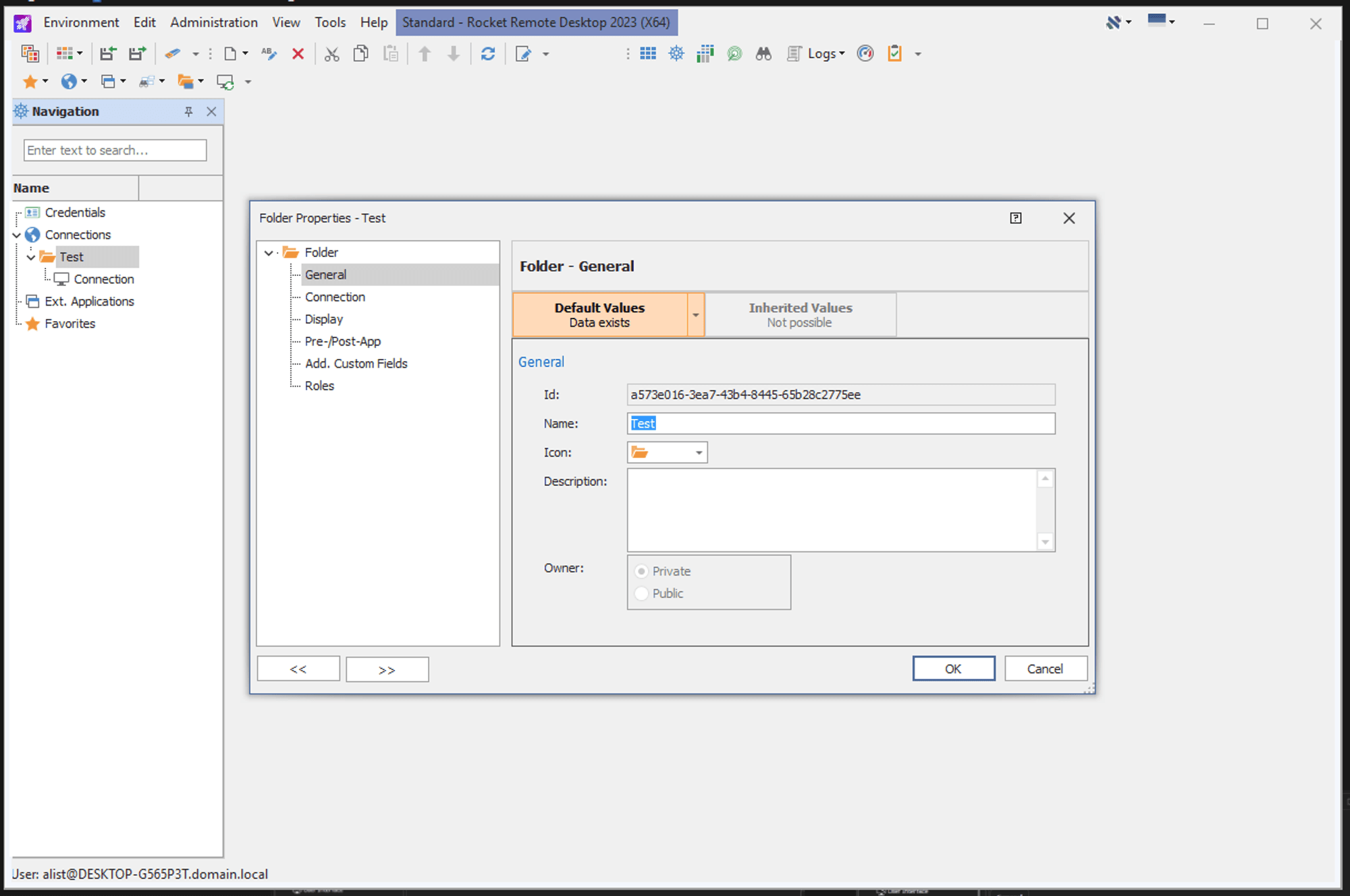Open the Default Values dropdown arrow
This screenshot has height=896, width=1350.
696,315
